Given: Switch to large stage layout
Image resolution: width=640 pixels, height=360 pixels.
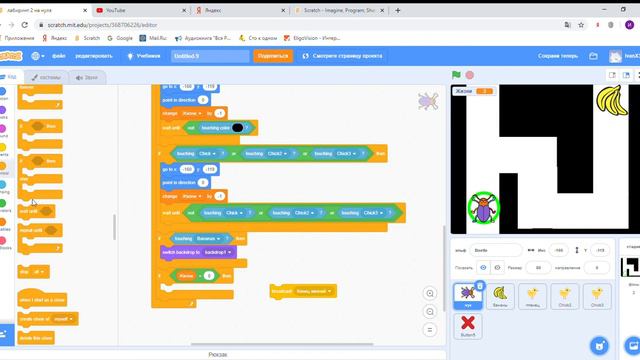Looking at the screenshot, I should click(626, 75).
